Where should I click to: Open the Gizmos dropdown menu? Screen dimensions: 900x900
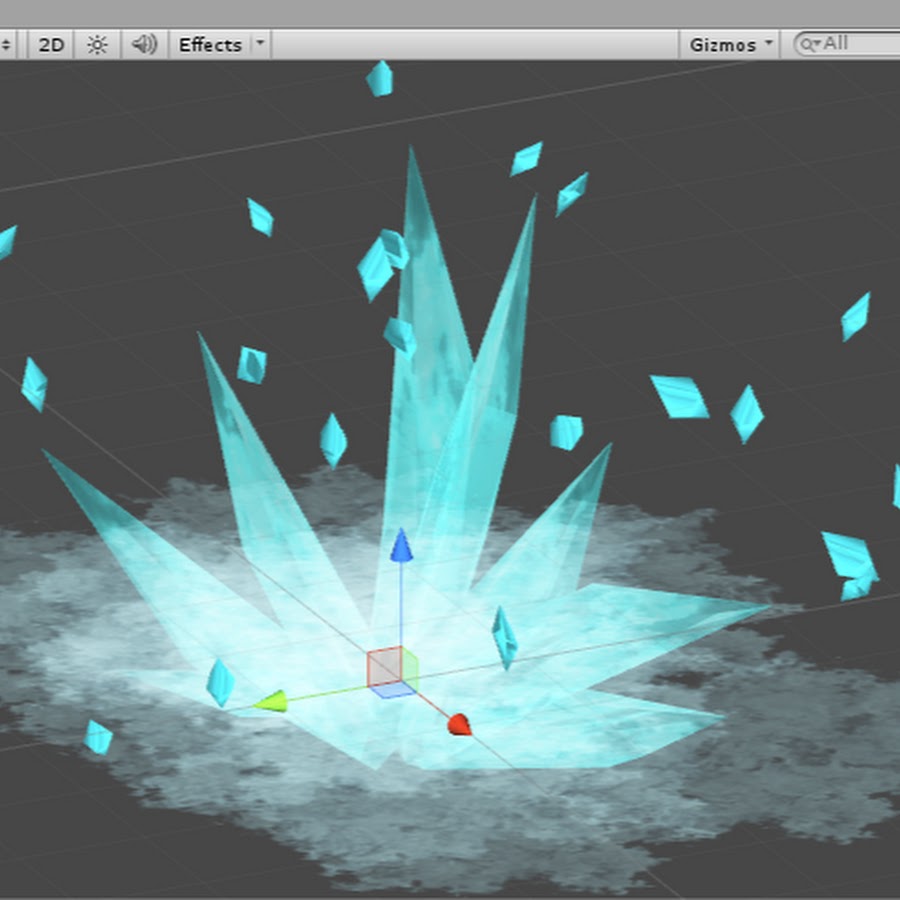coord(730,45)
